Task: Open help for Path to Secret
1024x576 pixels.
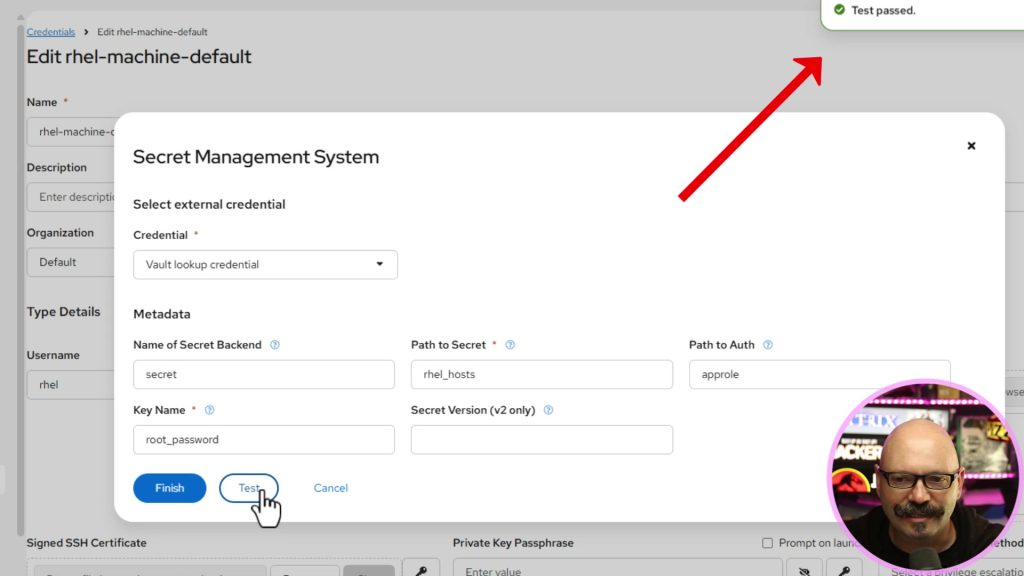Action: tap(510, 345)
